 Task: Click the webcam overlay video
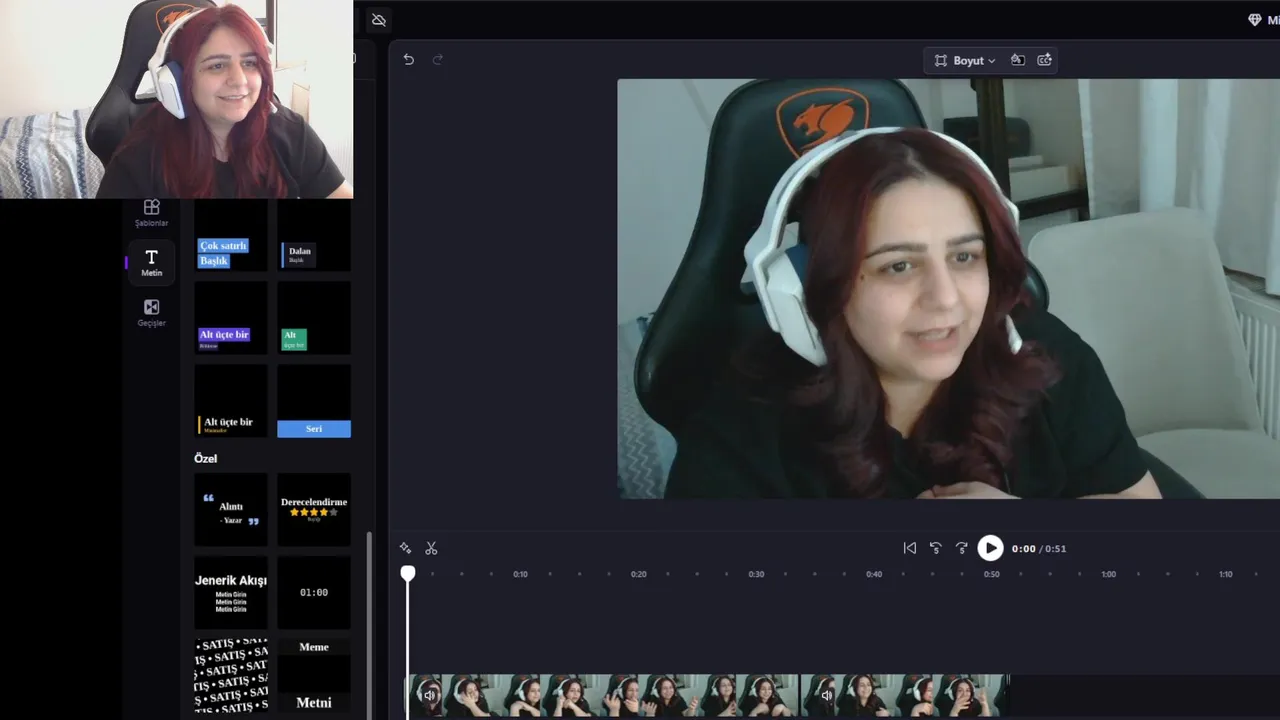click(x=176, y=99)
